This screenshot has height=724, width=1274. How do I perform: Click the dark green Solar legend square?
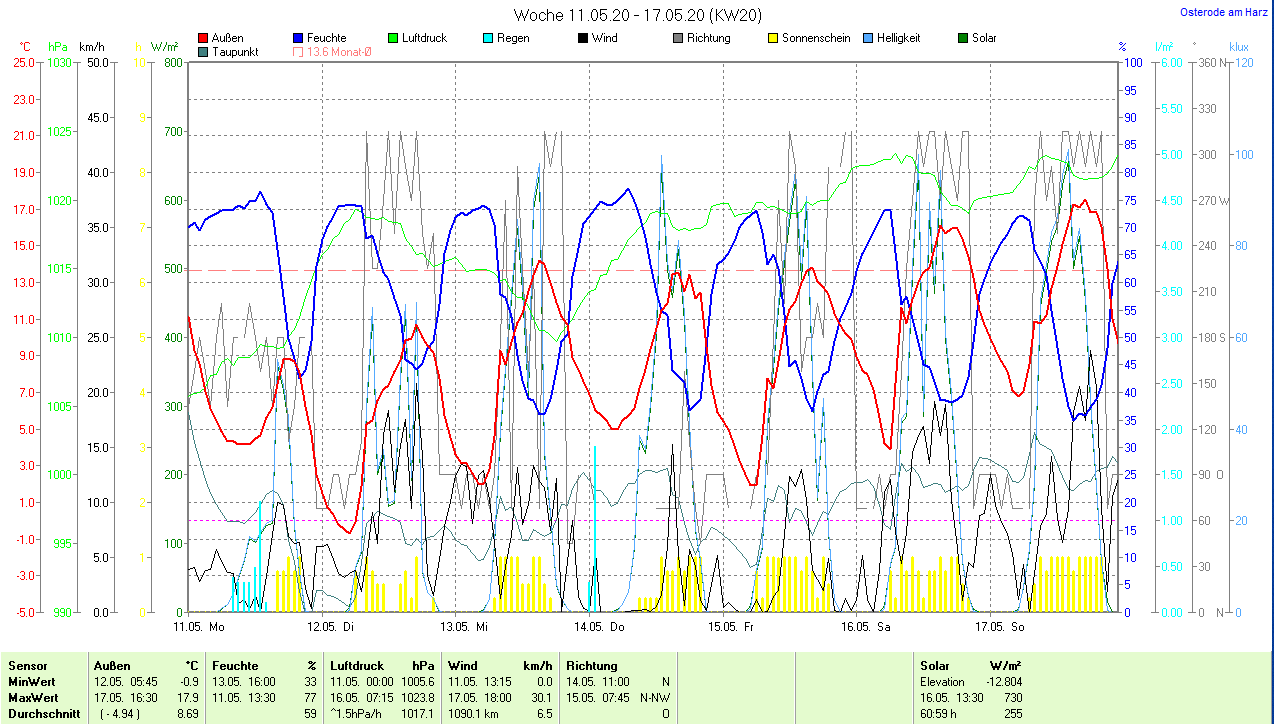pyautogui.click(x=963, y=38)
